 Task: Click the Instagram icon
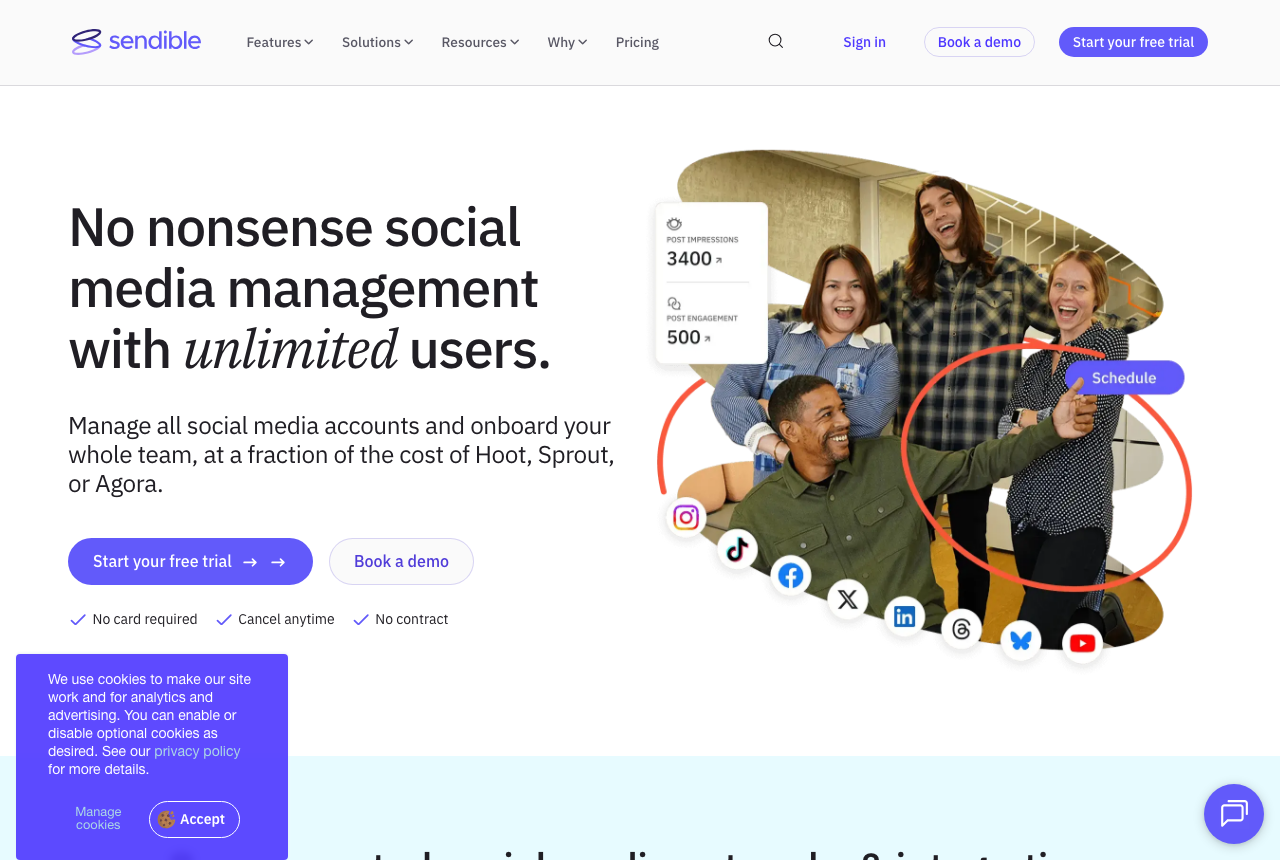(686, 517)
